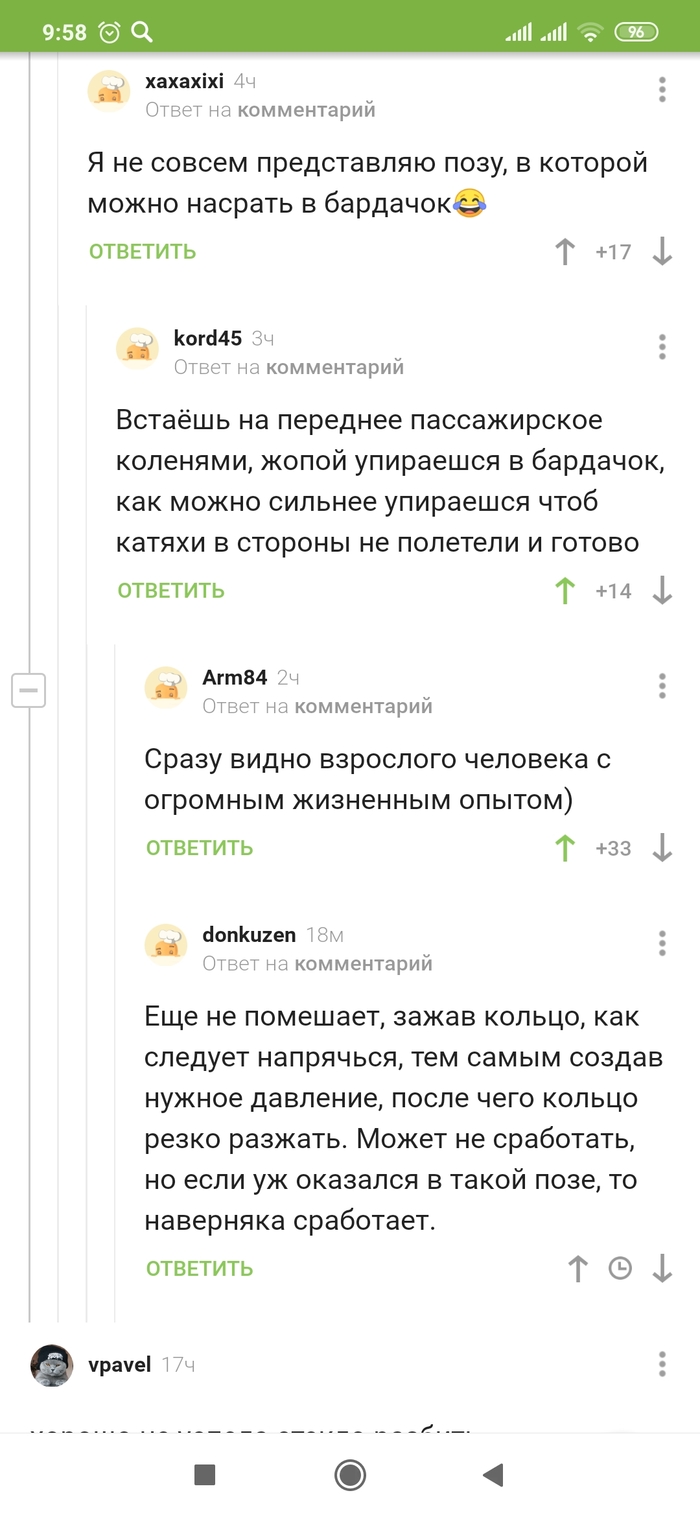
Task: Open the three-dot menu on xaxaxixi's comment
Action: click(661, 89)
